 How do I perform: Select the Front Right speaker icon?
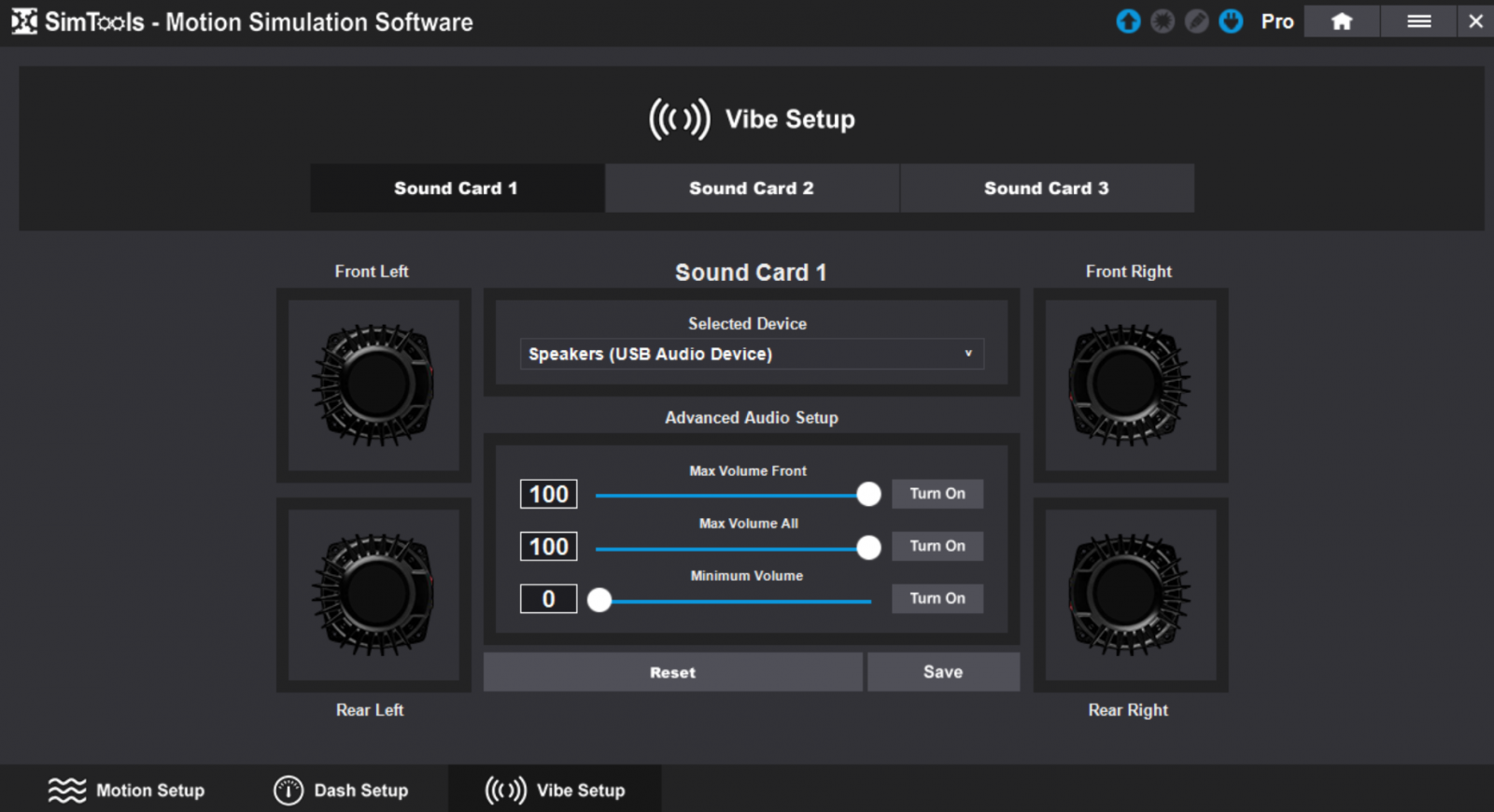1130,385
